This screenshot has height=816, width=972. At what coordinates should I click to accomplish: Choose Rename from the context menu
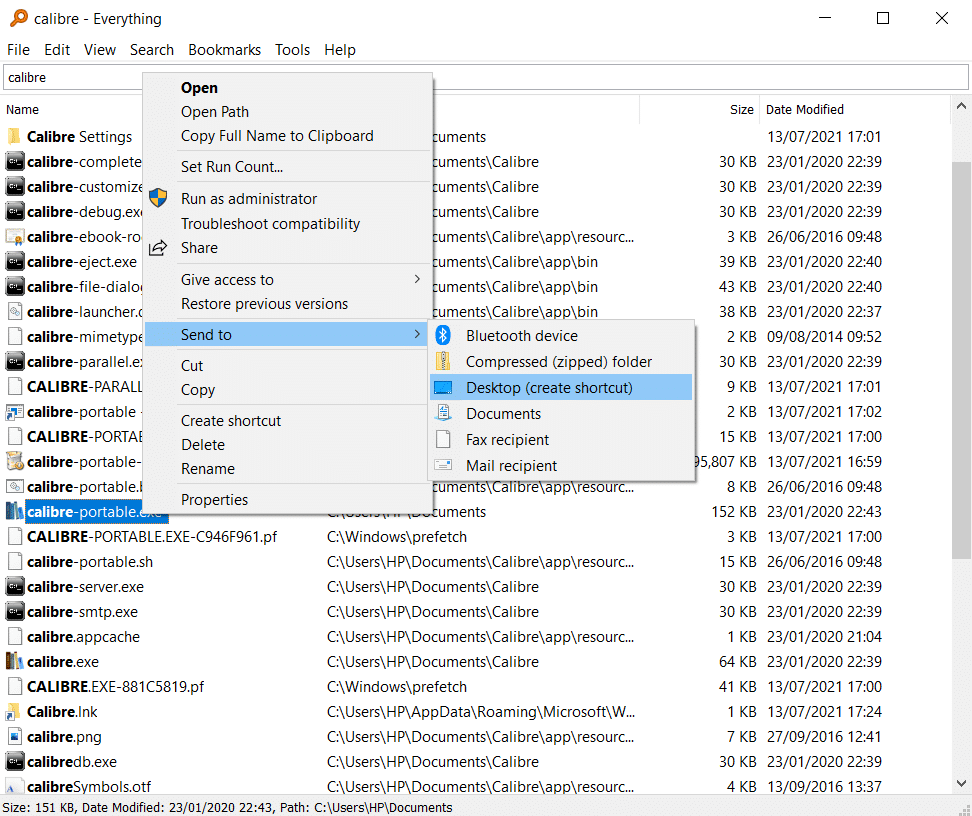[x=288, y=469]
